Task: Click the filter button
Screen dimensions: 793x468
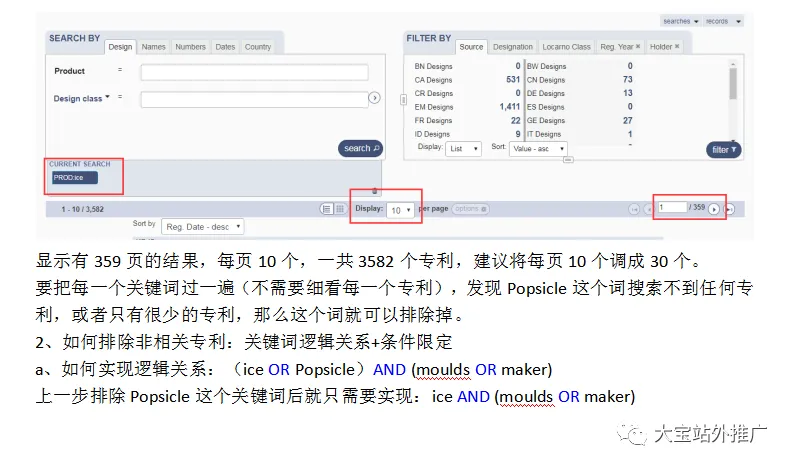Action: 723,150
